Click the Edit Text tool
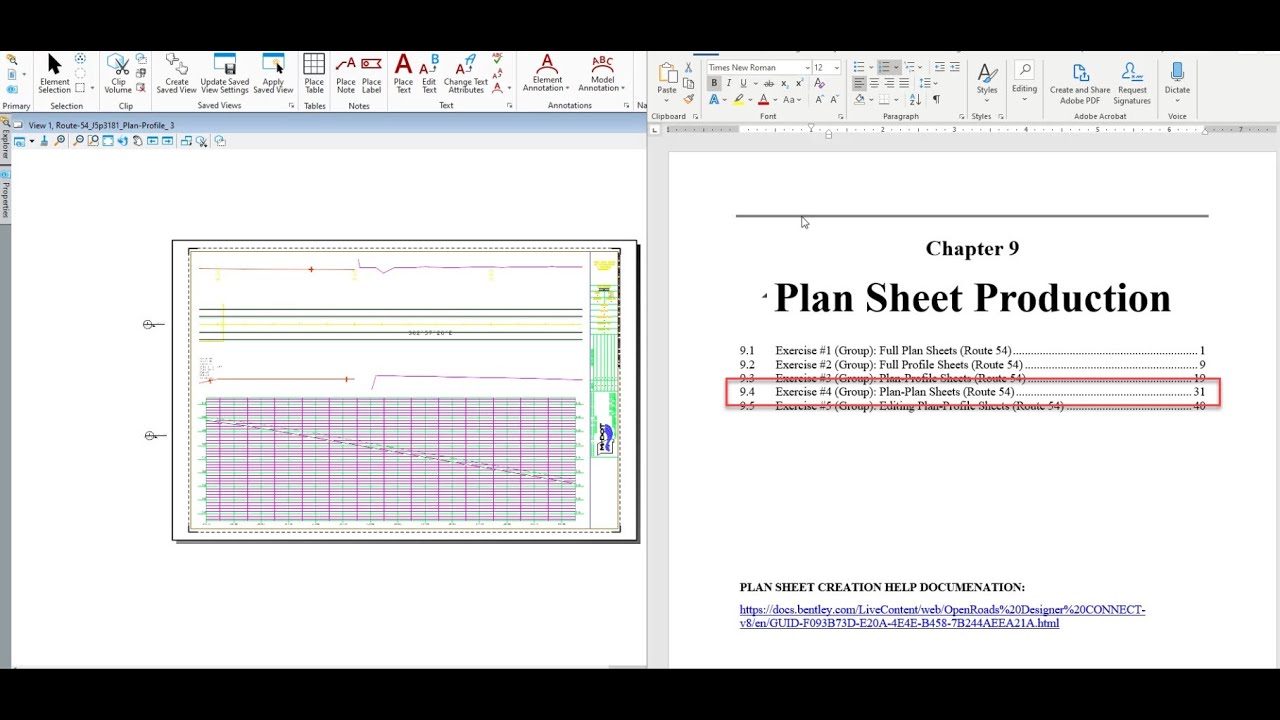The height and width of the screenshot is (720, 1280). (x=429, y=73)
